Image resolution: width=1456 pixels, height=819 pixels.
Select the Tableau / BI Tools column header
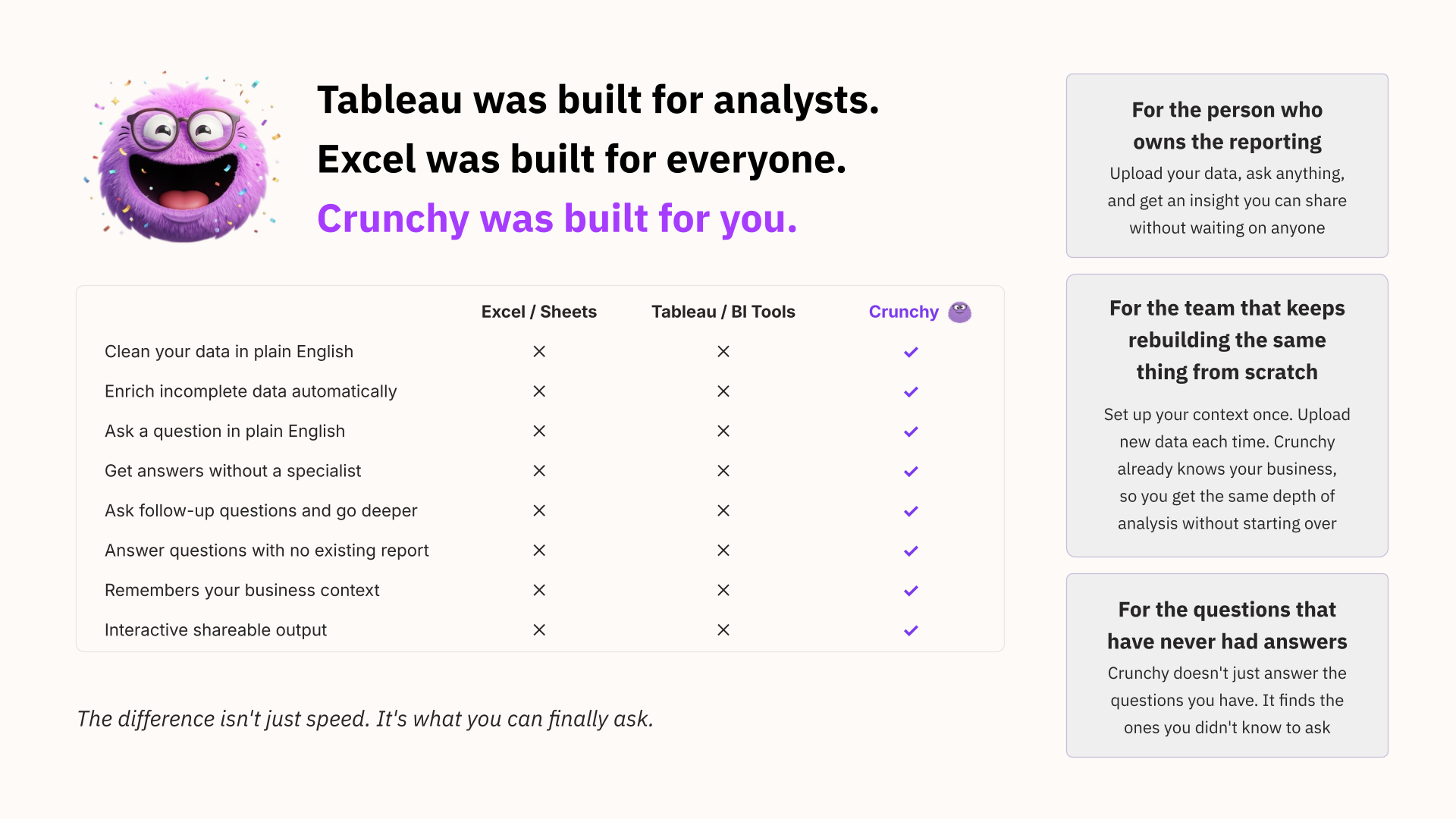coord(723,312)
